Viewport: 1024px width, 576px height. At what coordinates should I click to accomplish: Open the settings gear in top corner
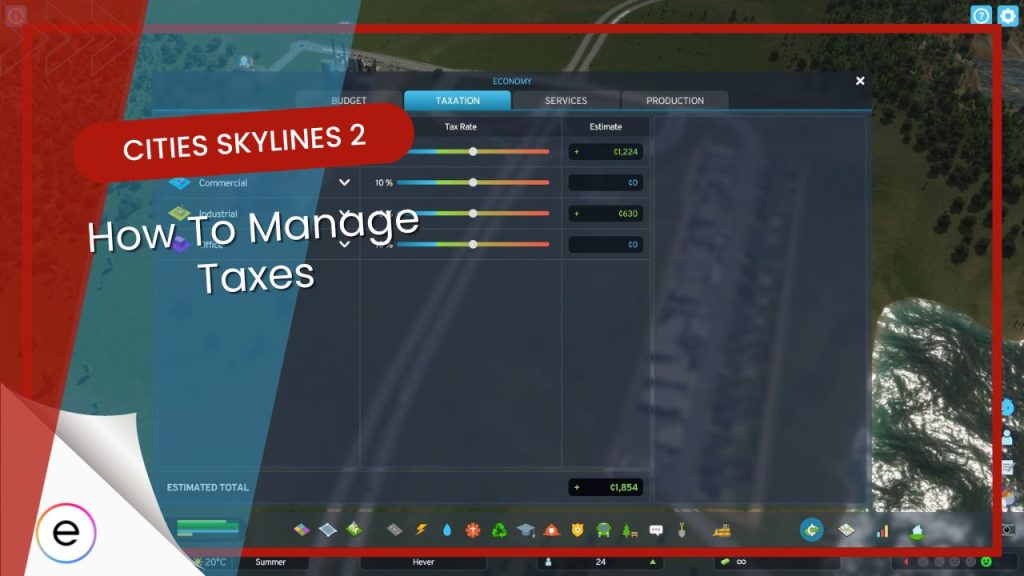[x=1007, y=15]
